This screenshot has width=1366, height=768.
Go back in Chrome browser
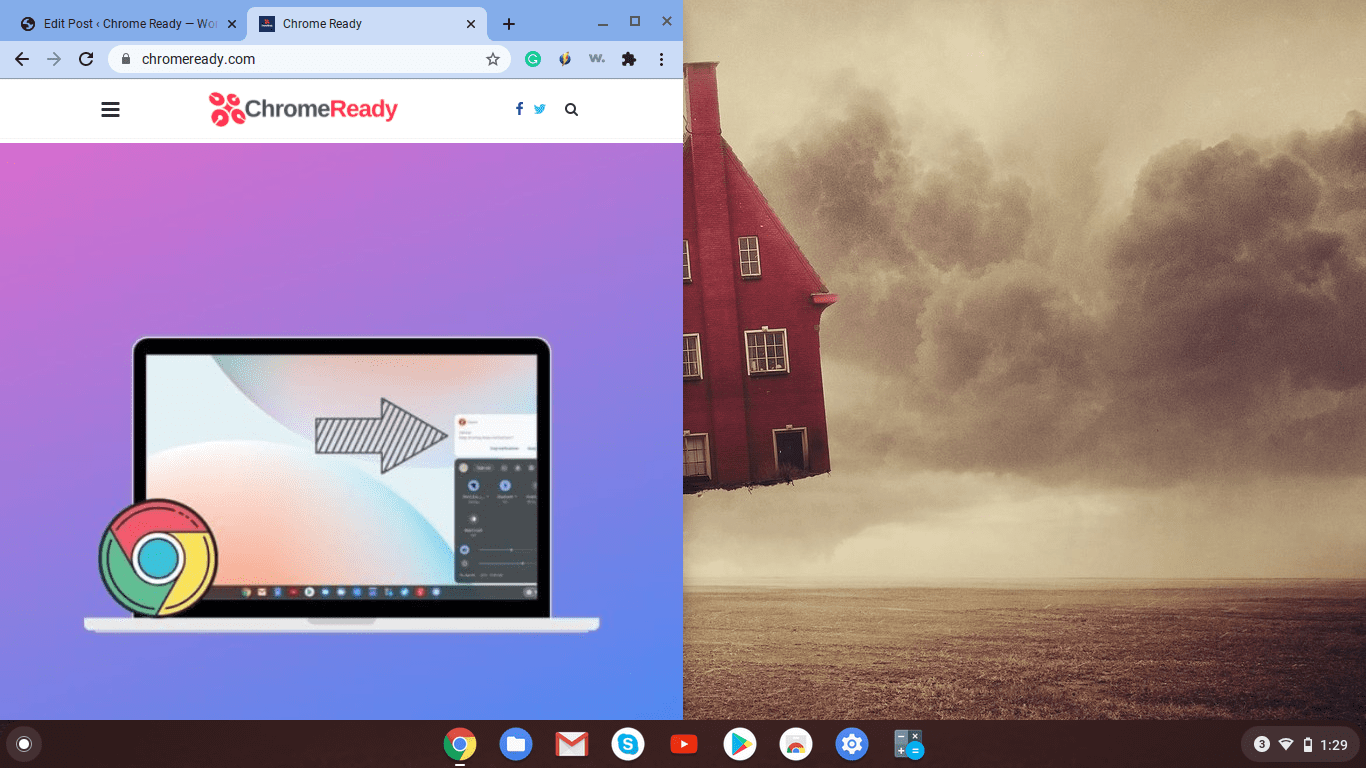click(22, 59)
